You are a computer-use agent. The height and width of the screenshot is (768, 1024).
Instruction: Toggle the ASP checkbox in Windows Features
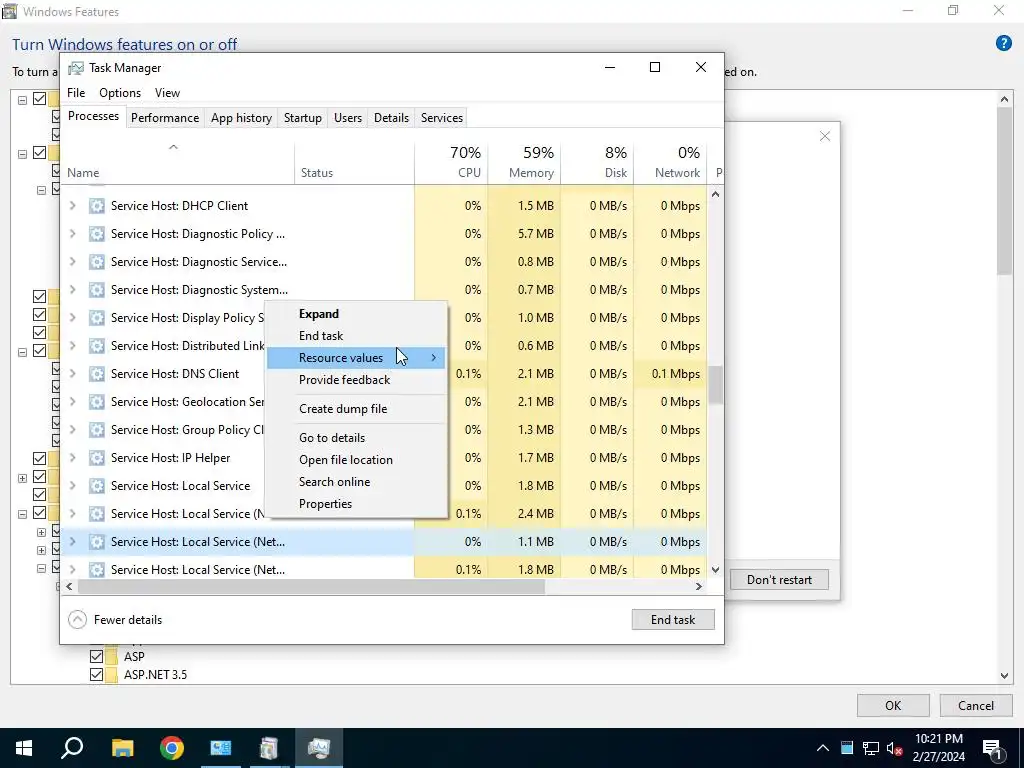pyautogui.click(x=97, y=656)
